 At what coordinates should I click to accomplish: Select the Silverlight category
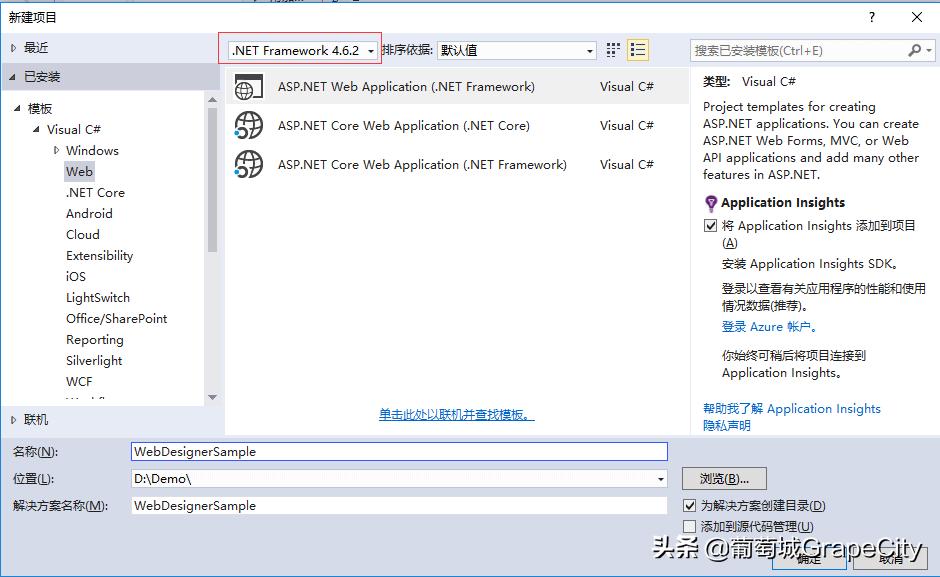coord(94,360)
